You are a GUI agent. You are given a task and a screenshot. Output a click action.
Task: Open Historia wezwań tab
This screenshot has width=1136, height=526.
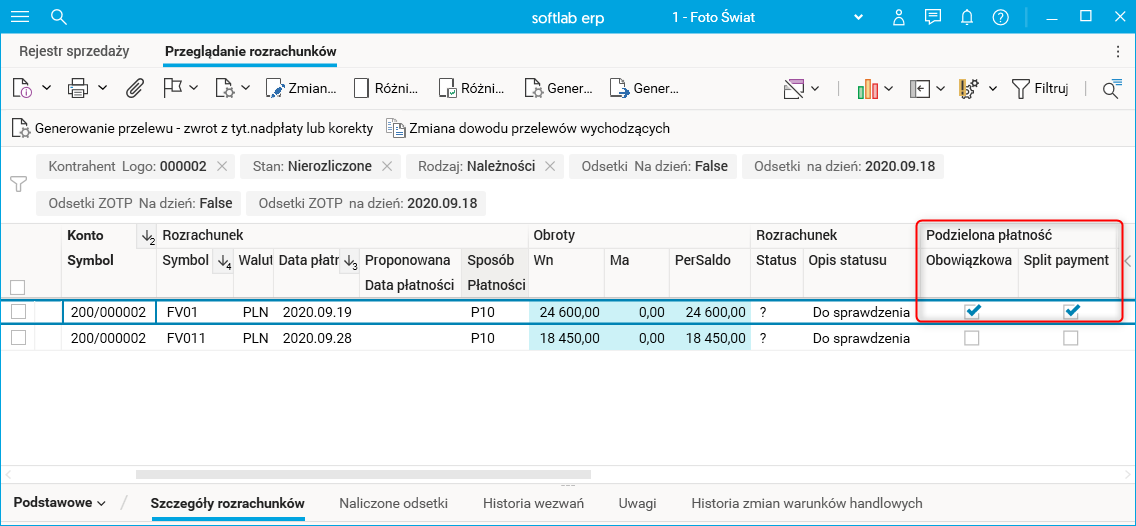click(x=533, y=503)
